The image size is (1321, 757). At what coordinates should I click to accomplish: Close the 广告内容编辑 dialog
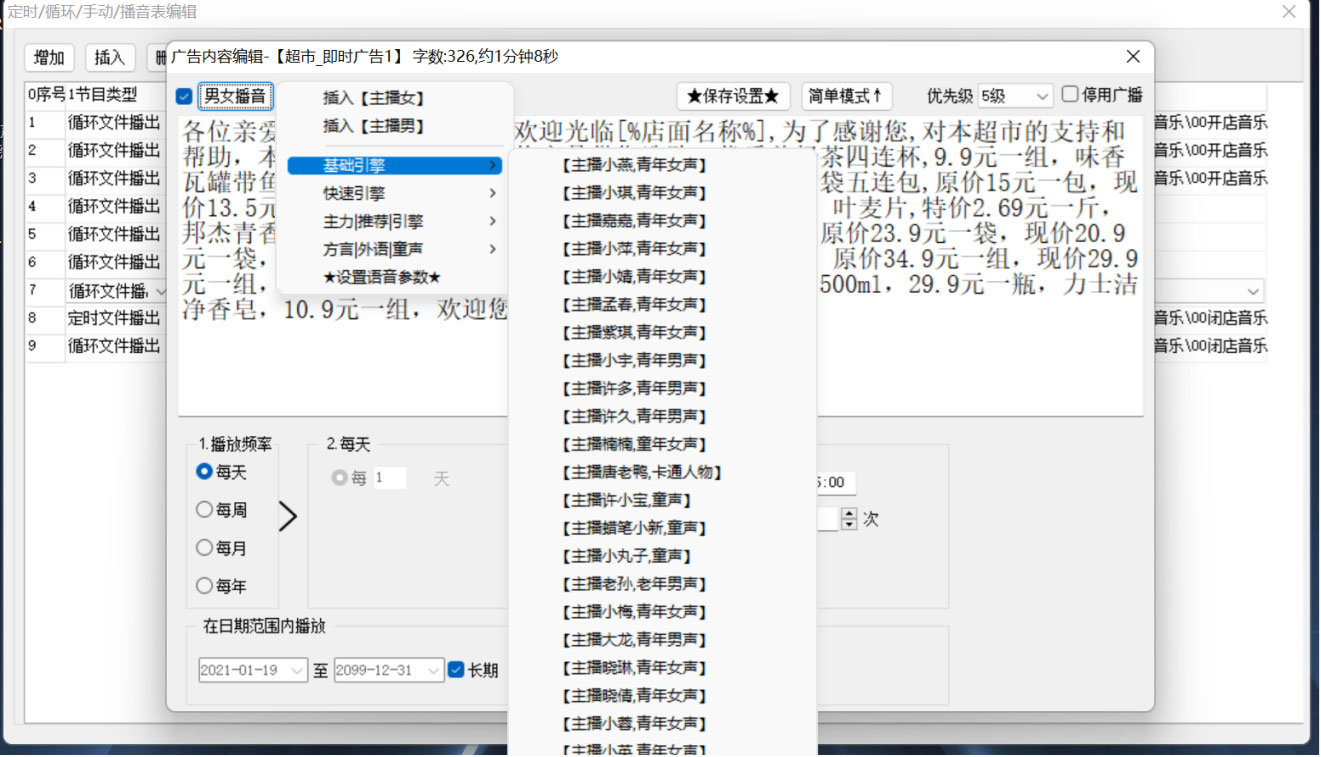pyautogui.click(x=1133, y=57)
